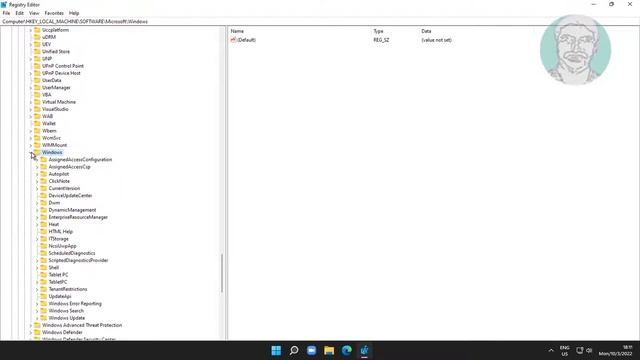Select the DynamicManagement key label
The height and width of the screenshot is (360, 640).
pos(72,210)
